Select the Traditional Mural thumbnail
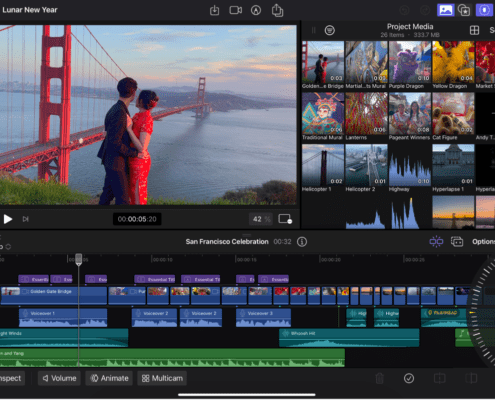495x400 pixels. 323,113
